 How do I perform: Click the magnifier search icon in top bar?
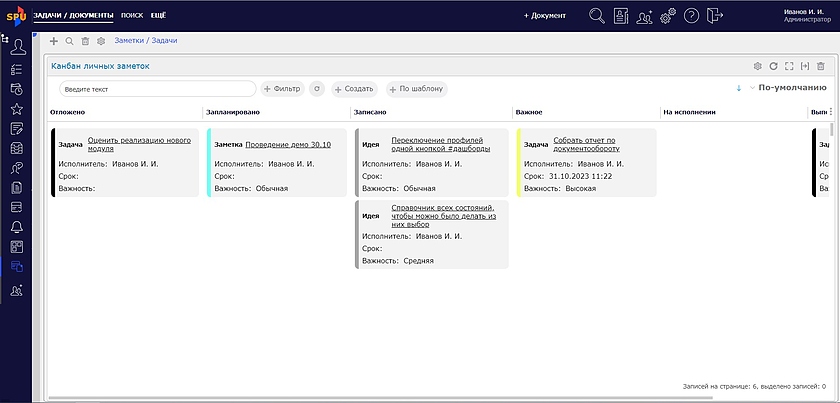[x=597, y=15]
